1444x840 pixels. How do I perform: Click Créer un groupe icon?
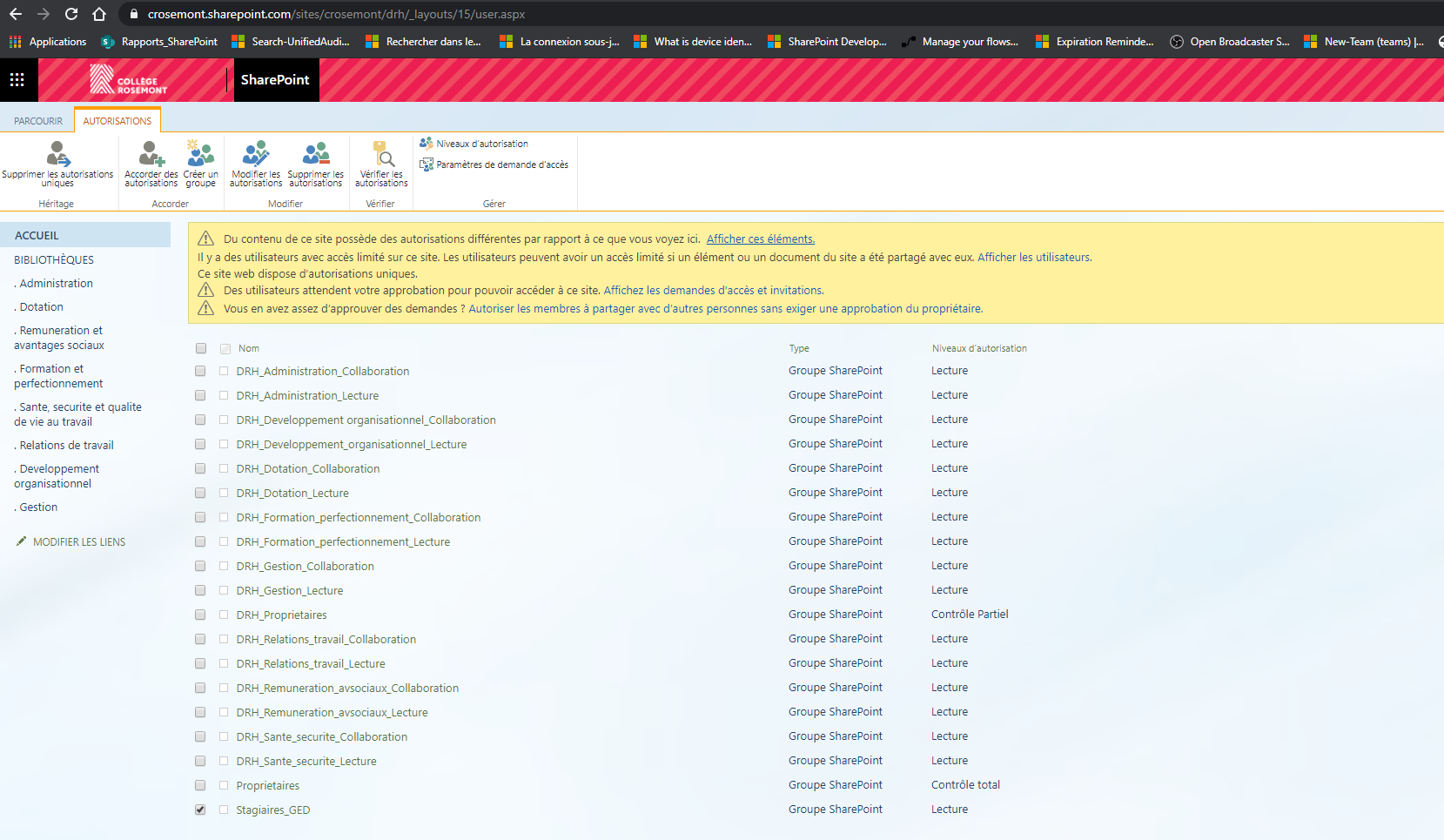pyautogui.click(x=200, y=155)
